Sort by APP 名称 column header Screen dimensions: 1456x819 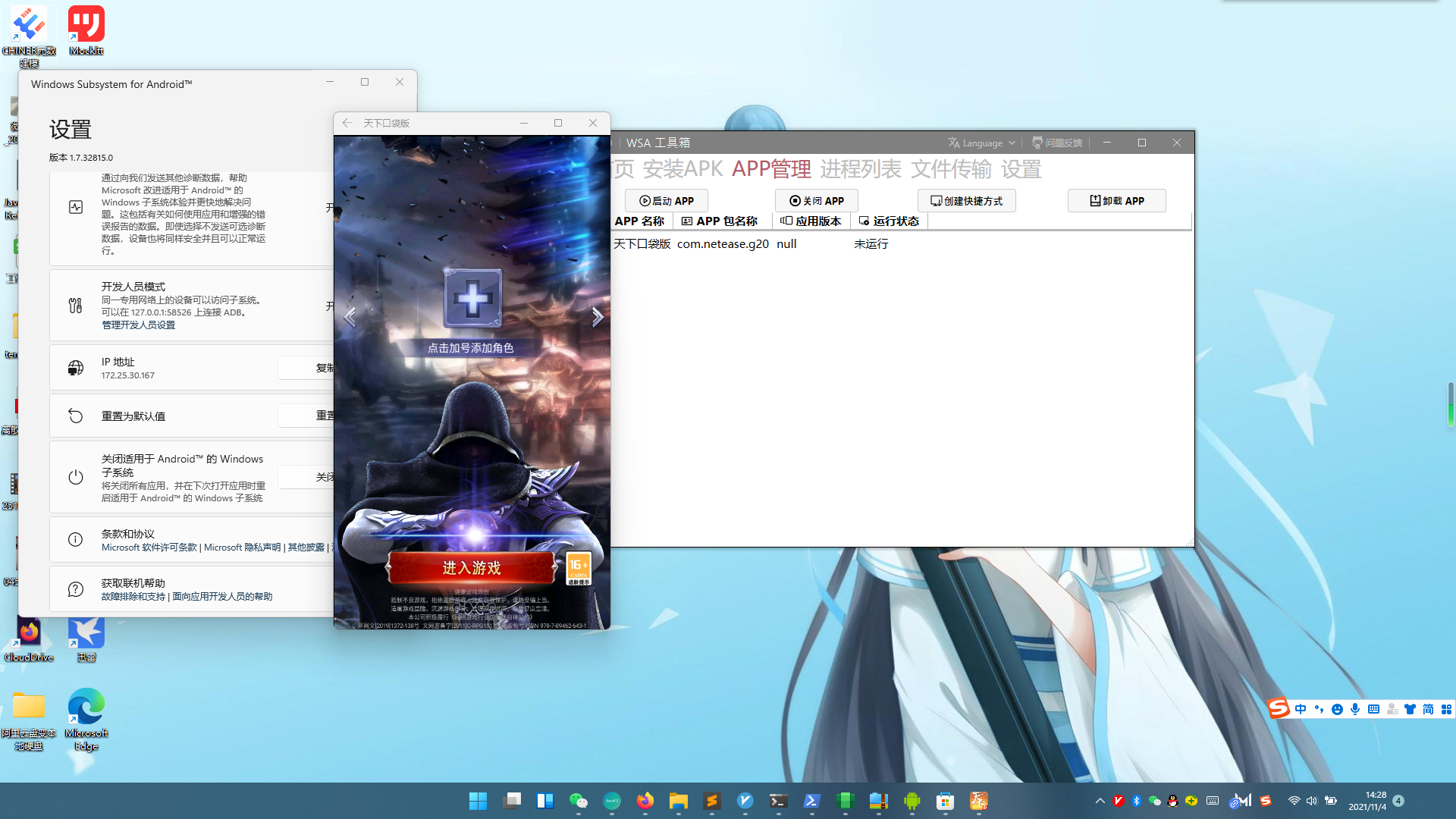[x=639, y=221]
